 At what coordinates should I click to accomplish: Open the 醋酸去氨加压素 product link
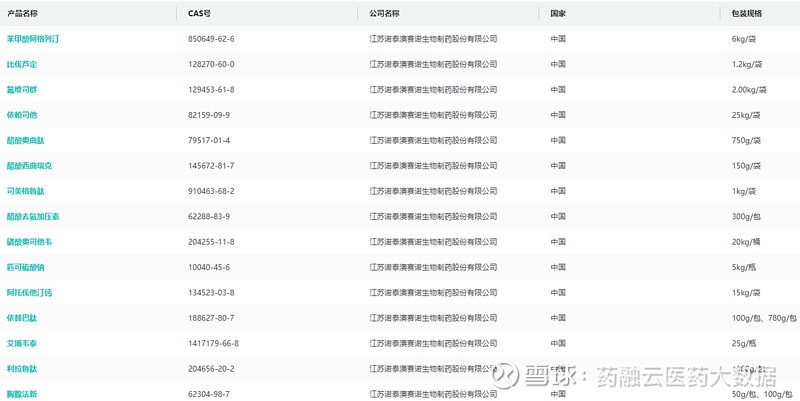pyautogui.click(x=33, y=216)
